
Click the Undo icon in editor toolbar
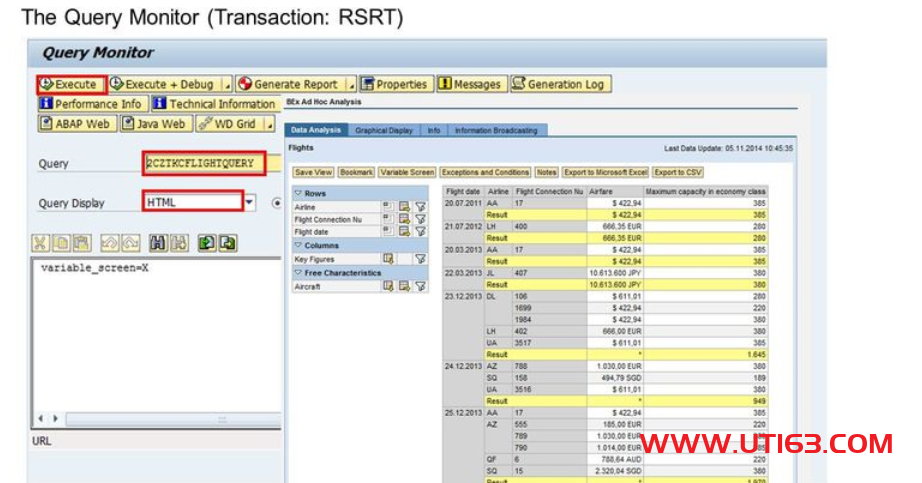tap(108, 243)
